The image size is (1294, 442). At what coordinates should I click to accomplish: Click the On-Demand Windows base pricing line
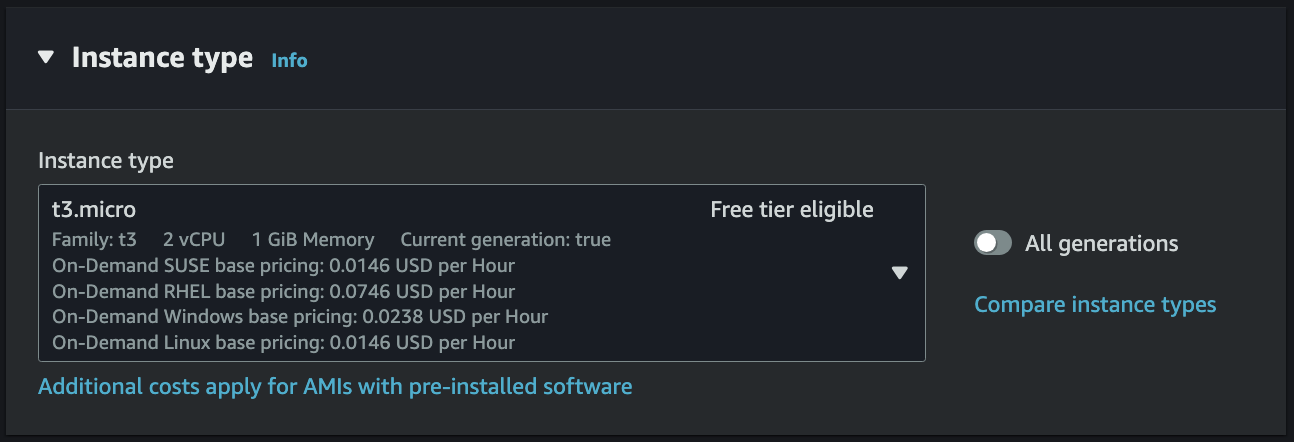(x=300, y=317)
